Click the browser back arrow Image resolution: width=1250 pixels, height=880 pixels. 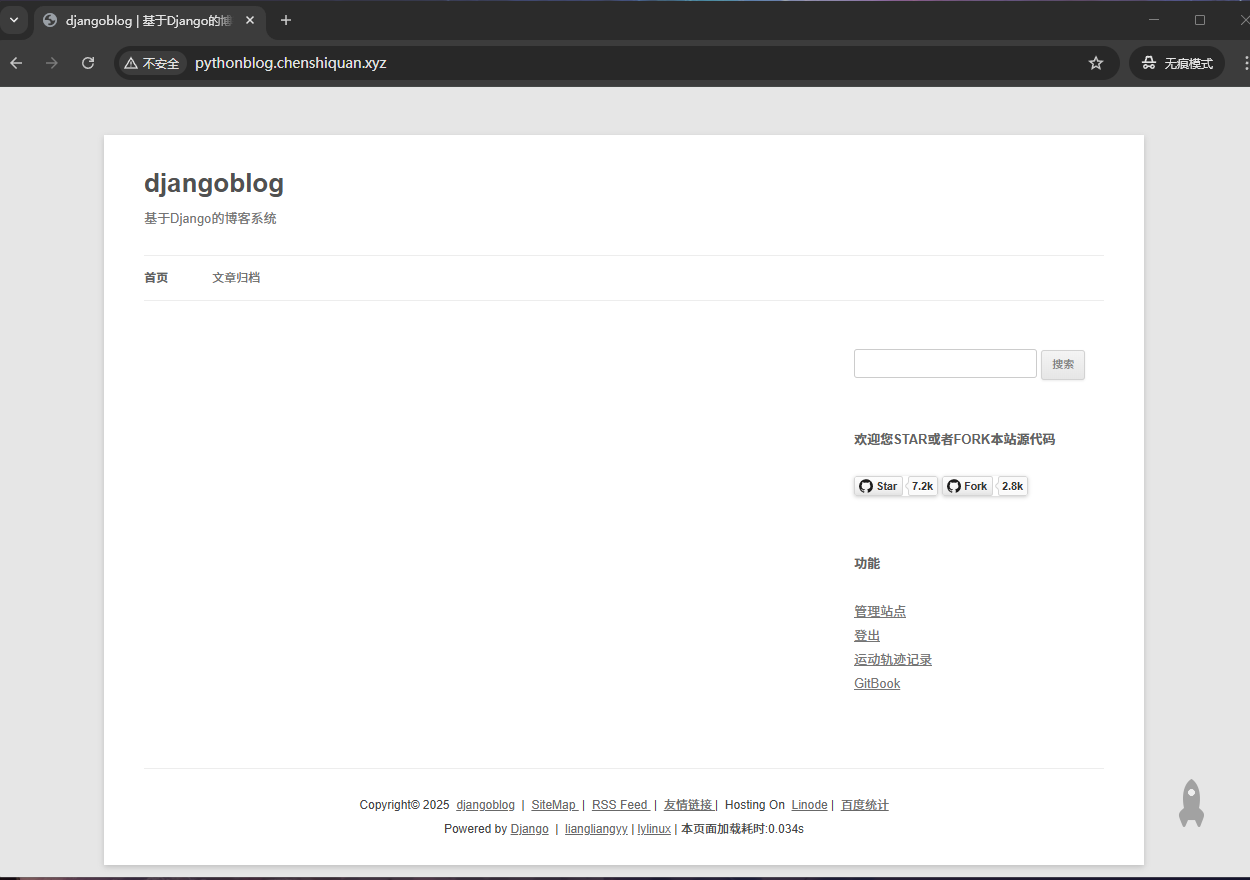(16, 63)
